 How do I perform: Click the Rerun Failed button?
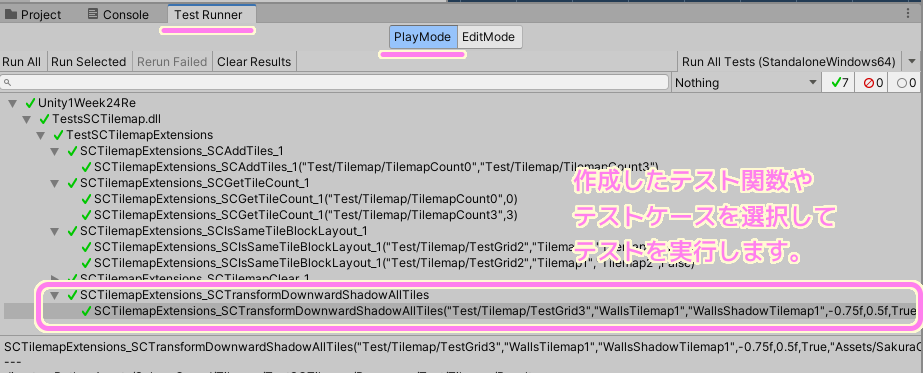(172, 62)
